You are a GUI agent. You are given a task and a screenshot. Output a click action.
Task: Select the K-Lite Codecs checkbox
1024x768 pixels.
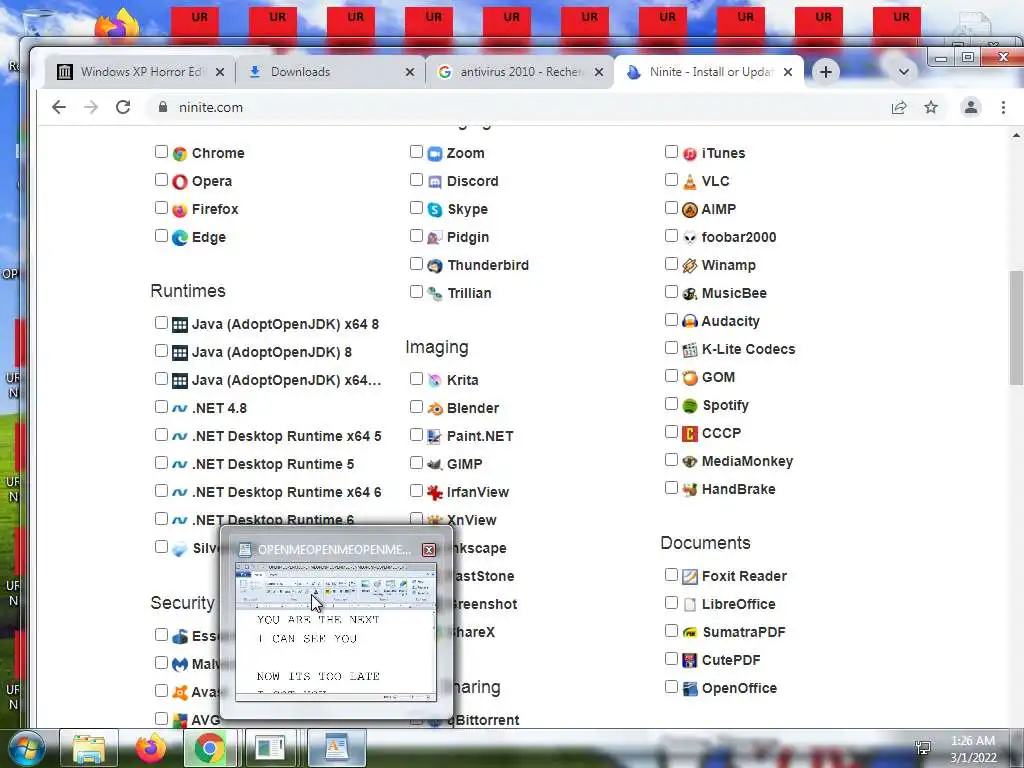pyautogui.click(x=671, y=348)
